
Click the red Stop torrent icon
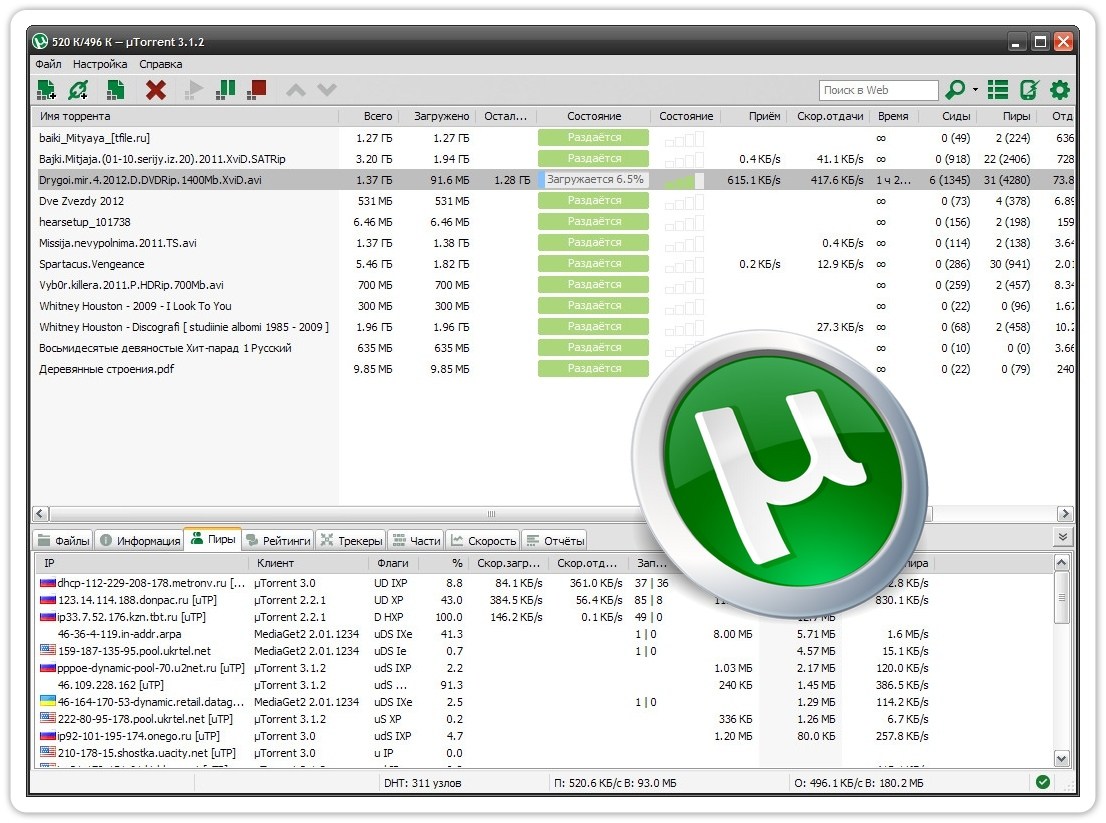[x=257, y=90]
